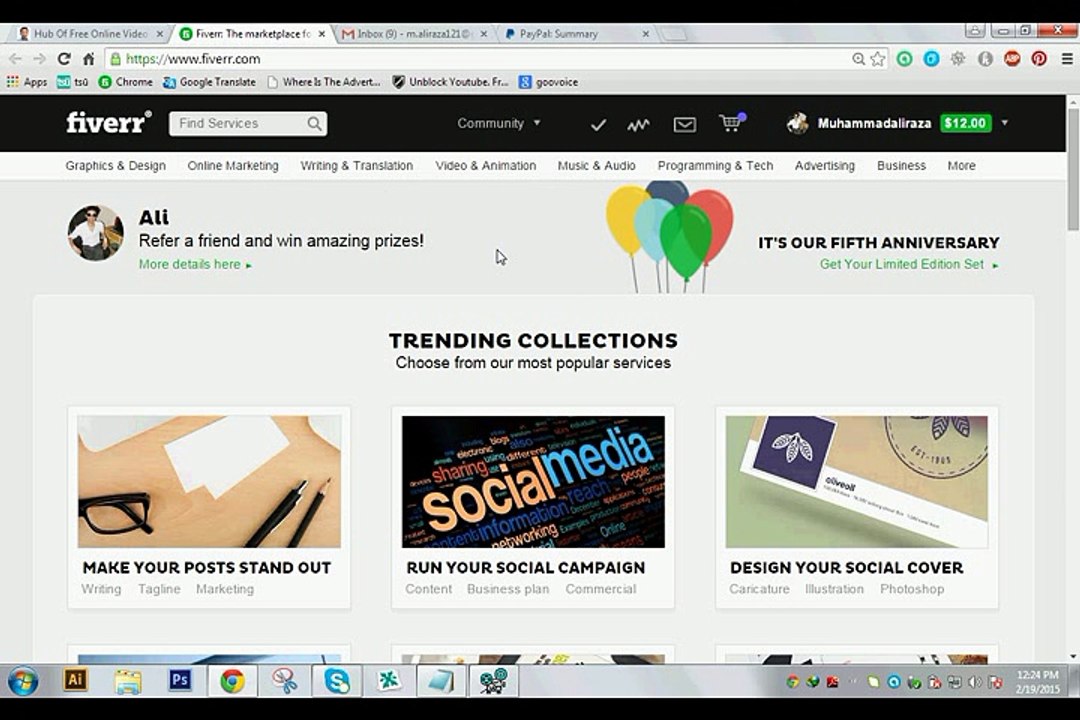Open Make Your Posts Stand Out thumbnail
Screen dimensions: 1080x720
tap(209, 482)
